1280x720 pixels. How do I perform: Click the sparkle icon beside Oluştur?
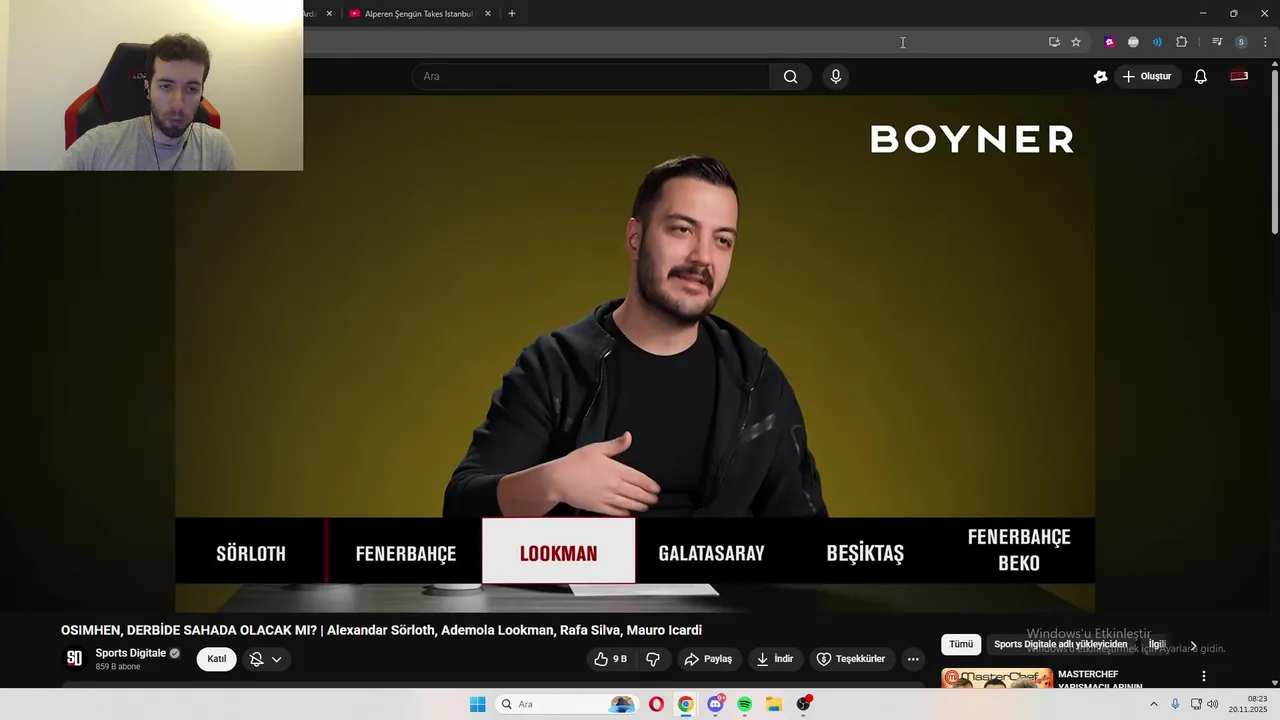click(1101, 76)
